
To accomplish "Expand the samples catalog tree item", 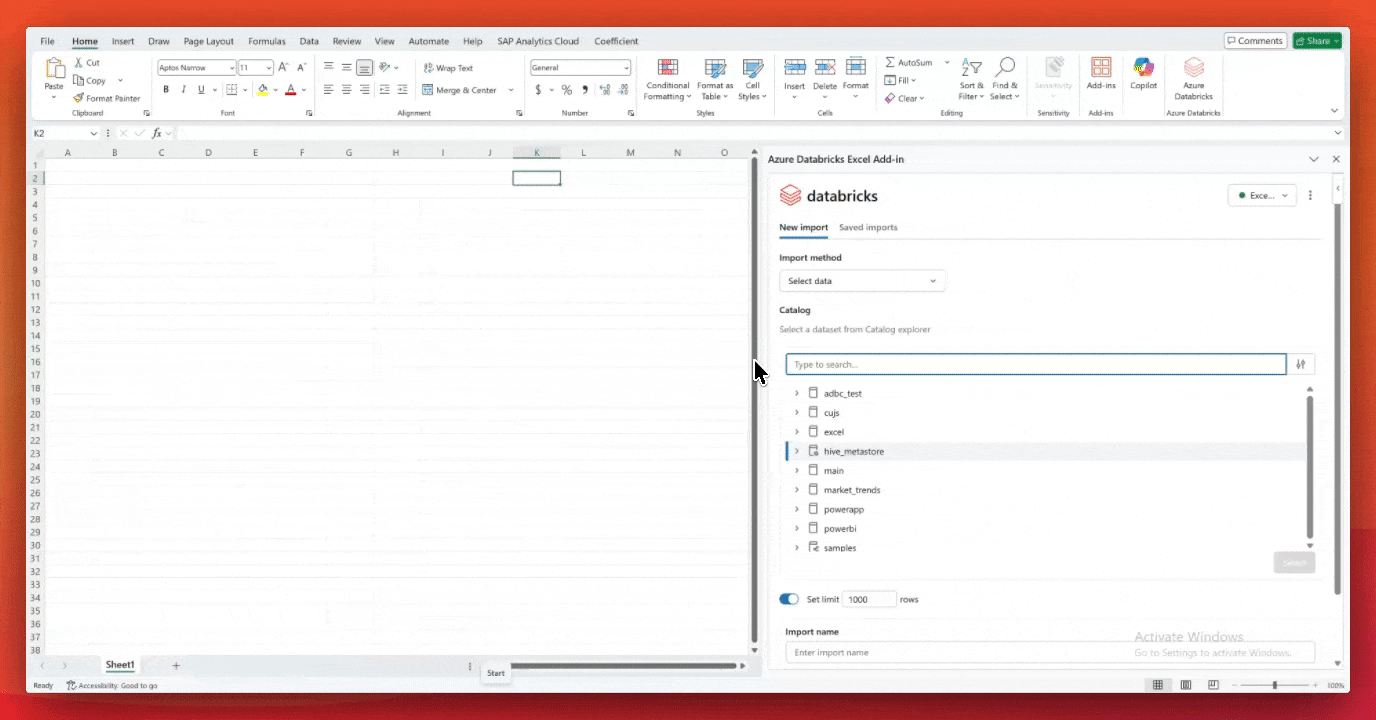I will tap(797, 548).
